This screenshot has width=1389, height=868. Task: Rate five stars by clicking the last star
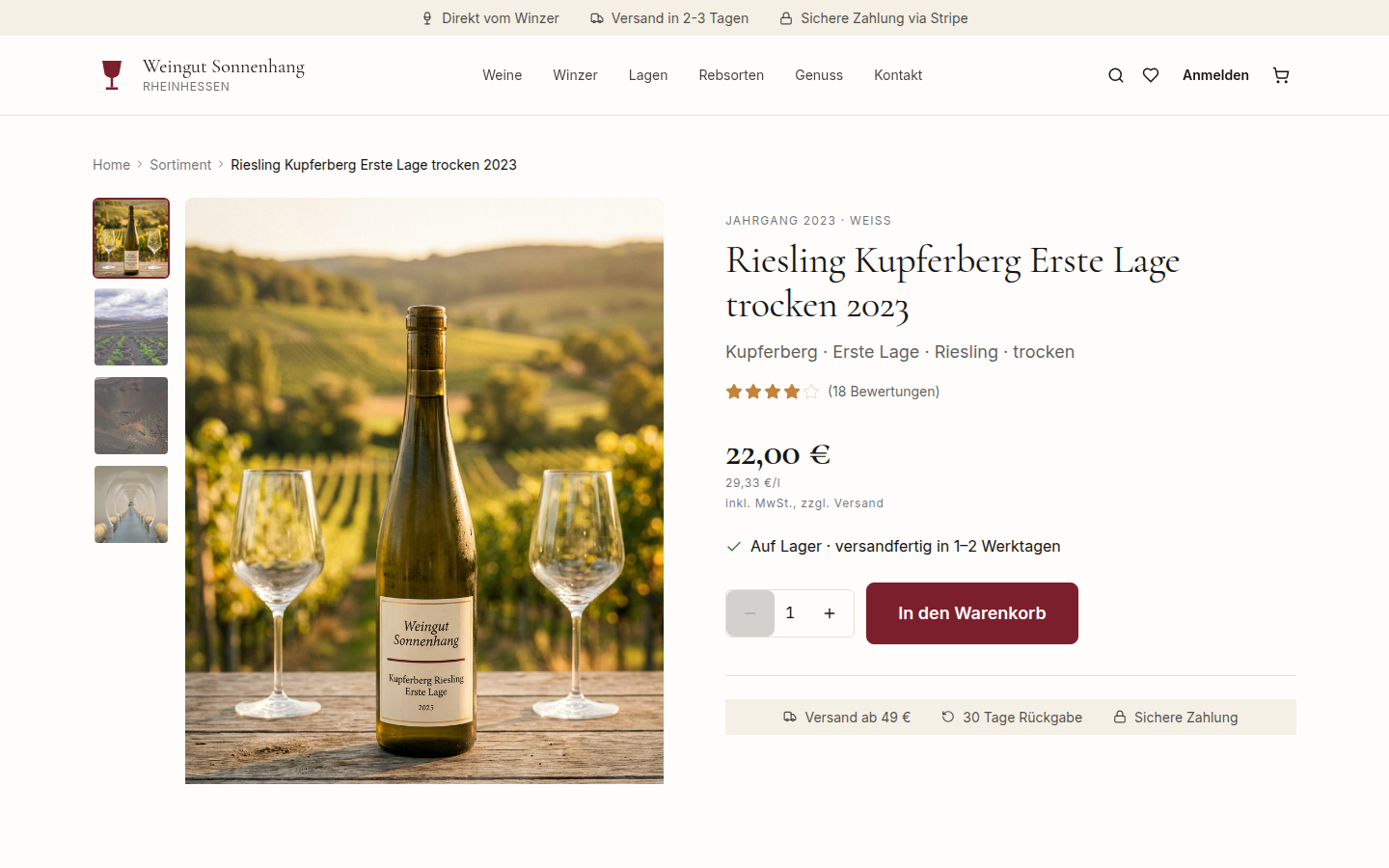point(811,392)
